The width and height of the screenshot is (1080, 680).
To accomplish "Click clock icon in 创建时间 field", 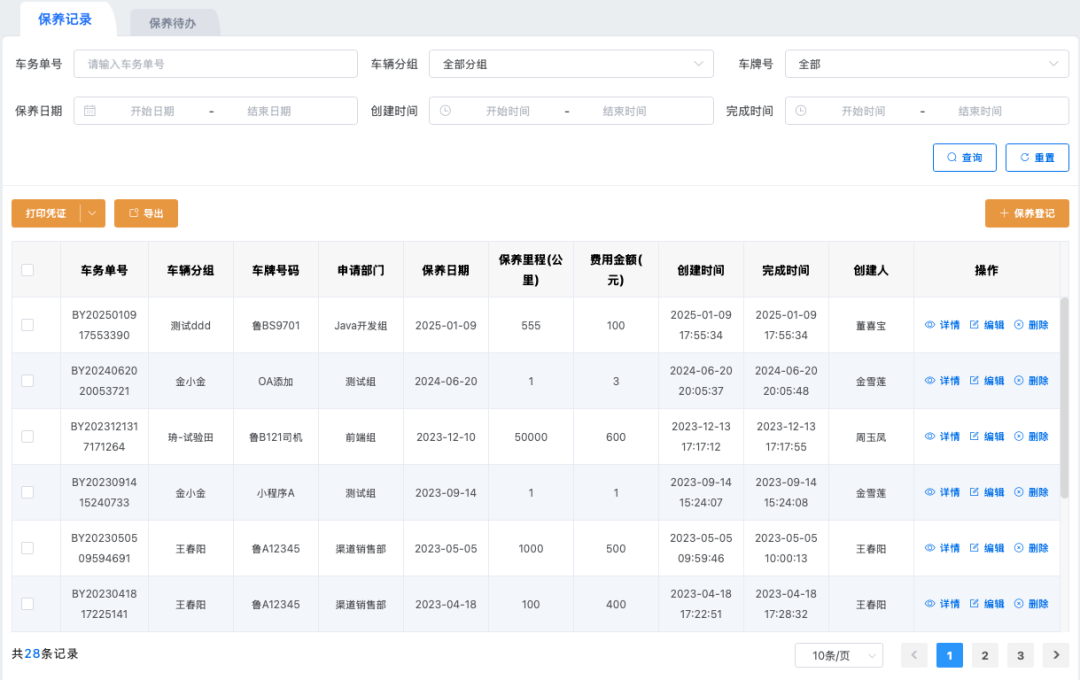I will click(446, 111).
